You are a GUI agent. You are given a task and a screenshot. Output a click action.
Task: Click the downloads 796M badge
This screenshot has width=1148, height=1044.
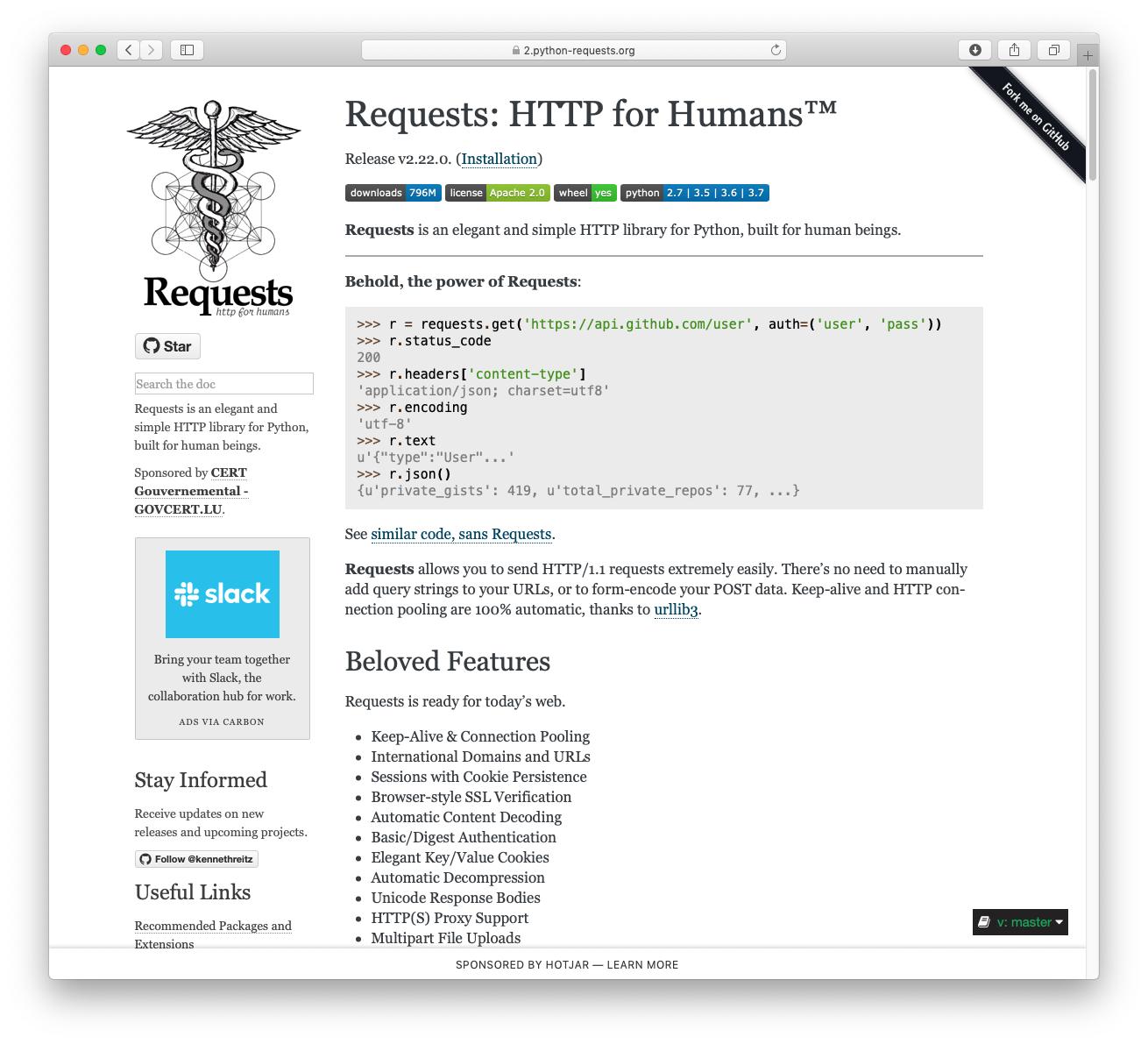(x=393, y=193)
